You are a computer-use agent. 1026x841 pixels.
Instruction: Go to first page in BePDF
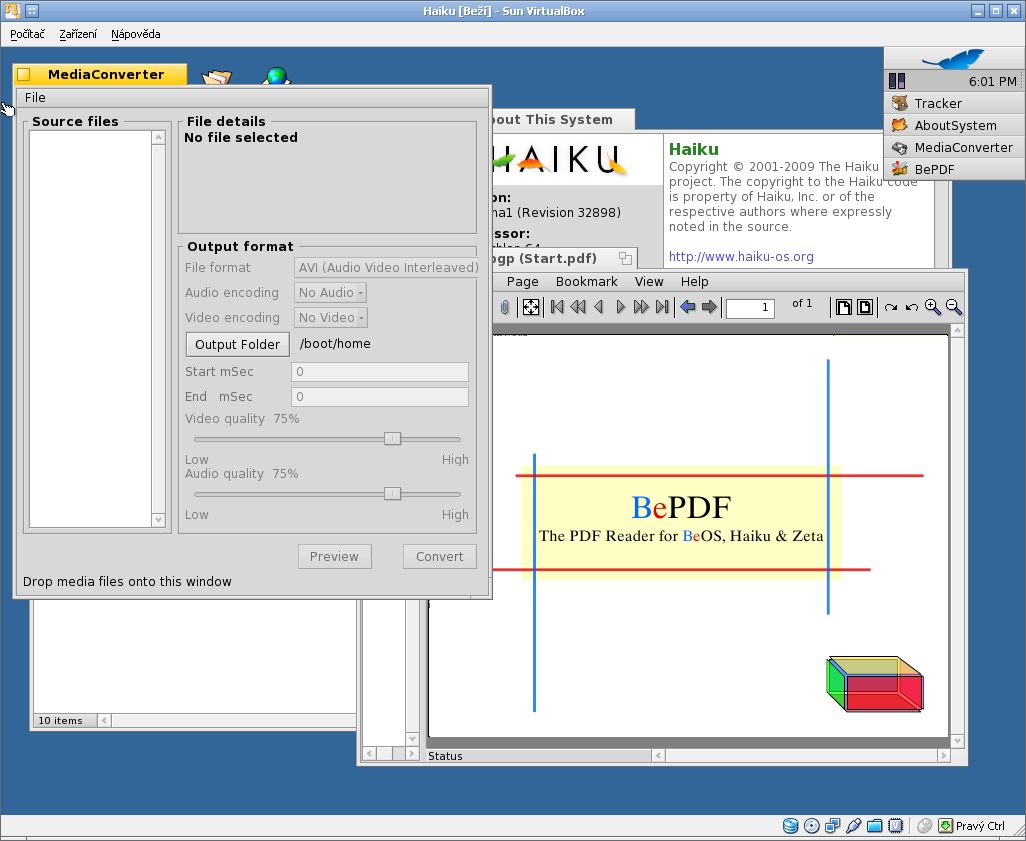(557, 307)
